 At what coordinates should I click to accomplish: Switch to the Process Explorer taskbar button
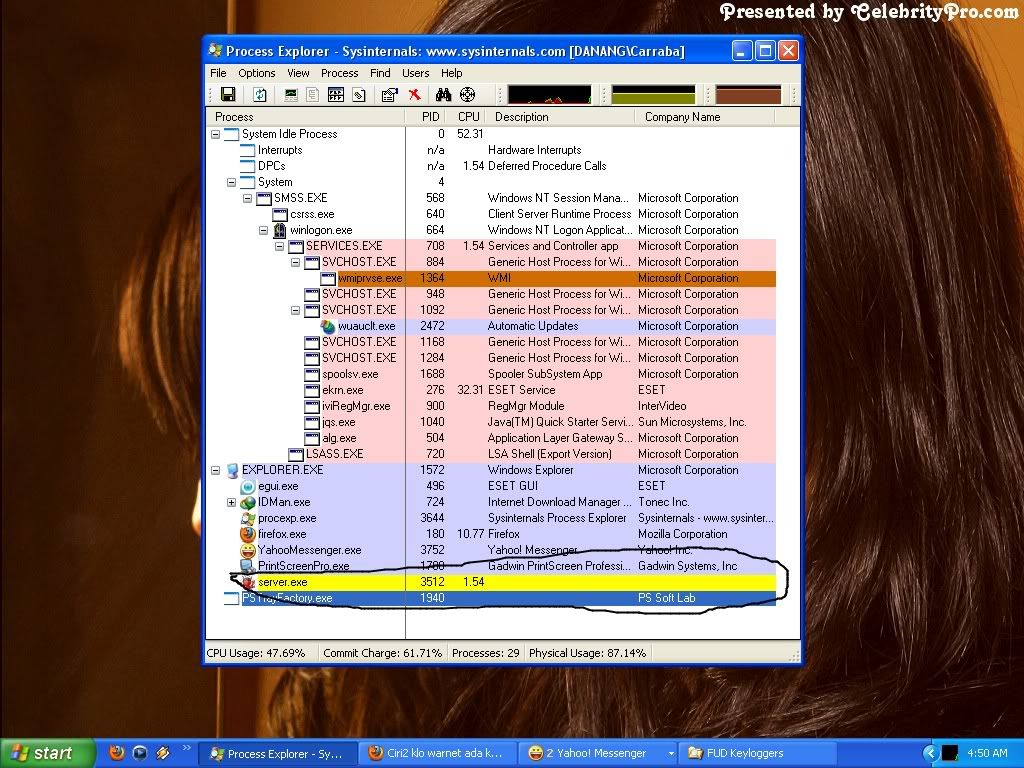coord(277,754)
